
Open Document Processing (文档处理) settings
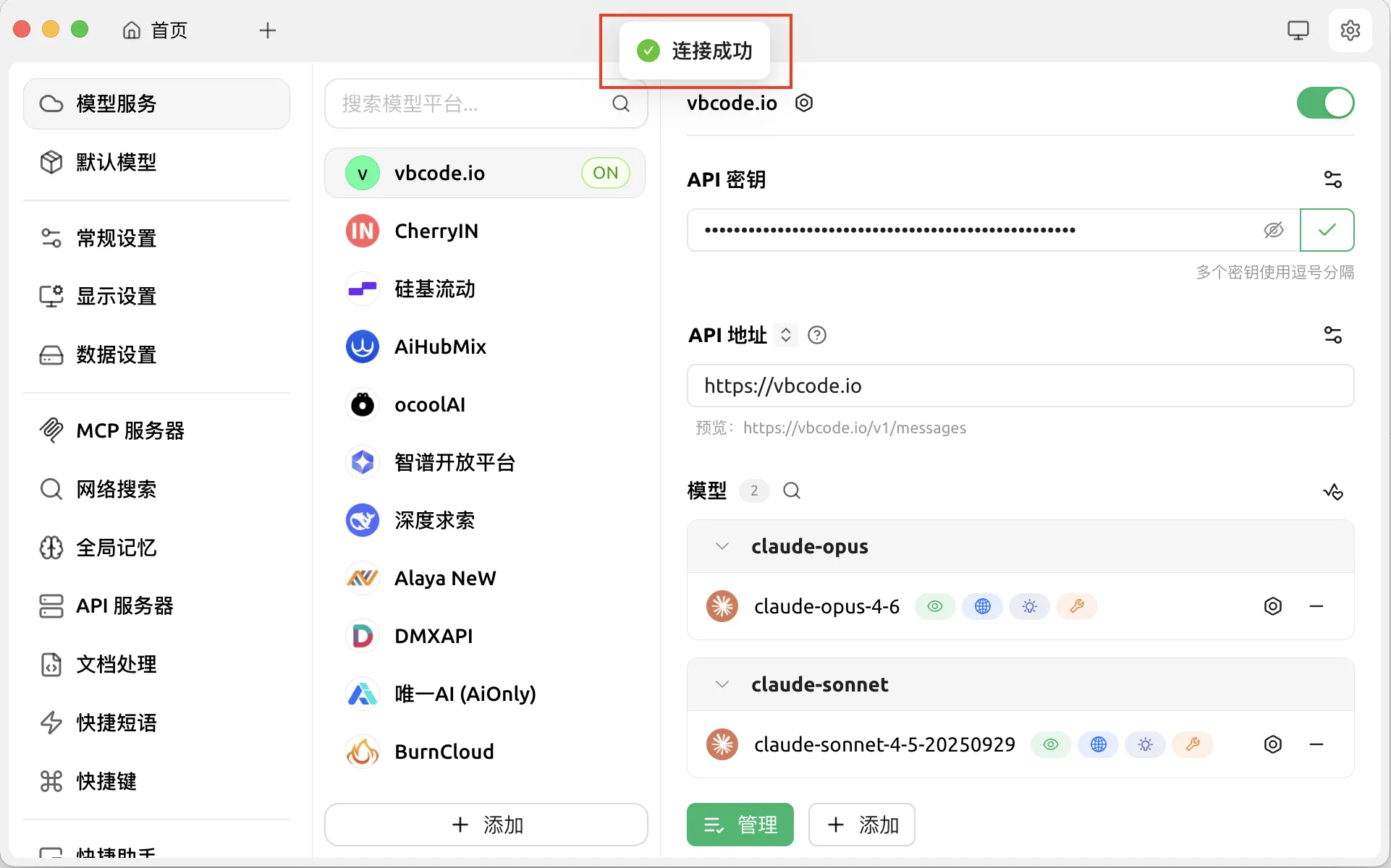[157, 664]
